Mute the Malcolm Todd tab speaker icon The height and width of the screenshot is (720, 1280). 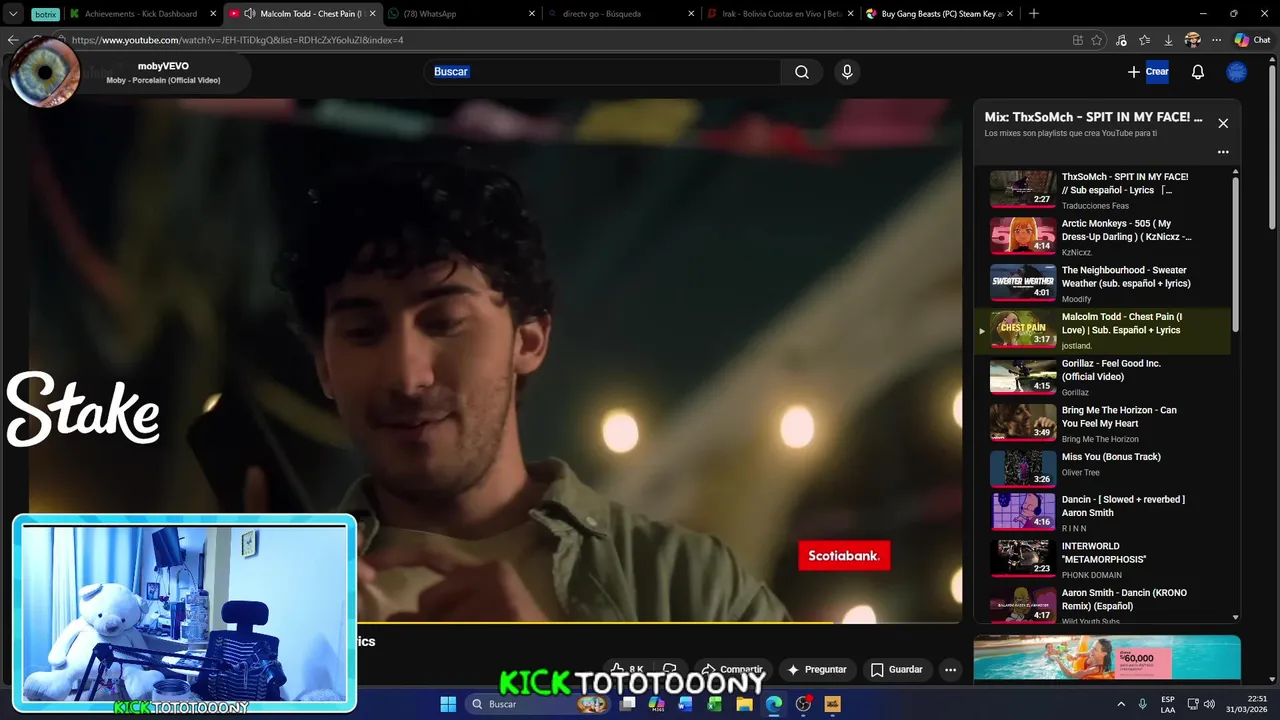point(249,14)
